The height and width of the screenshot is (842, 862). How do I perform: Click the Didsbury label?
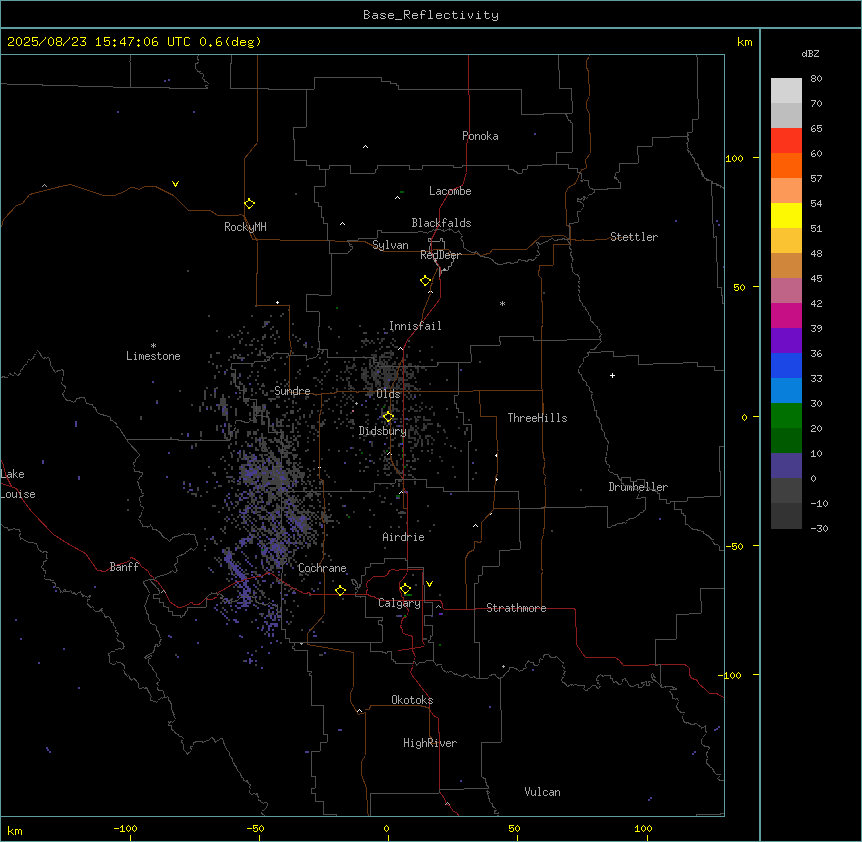383,431
